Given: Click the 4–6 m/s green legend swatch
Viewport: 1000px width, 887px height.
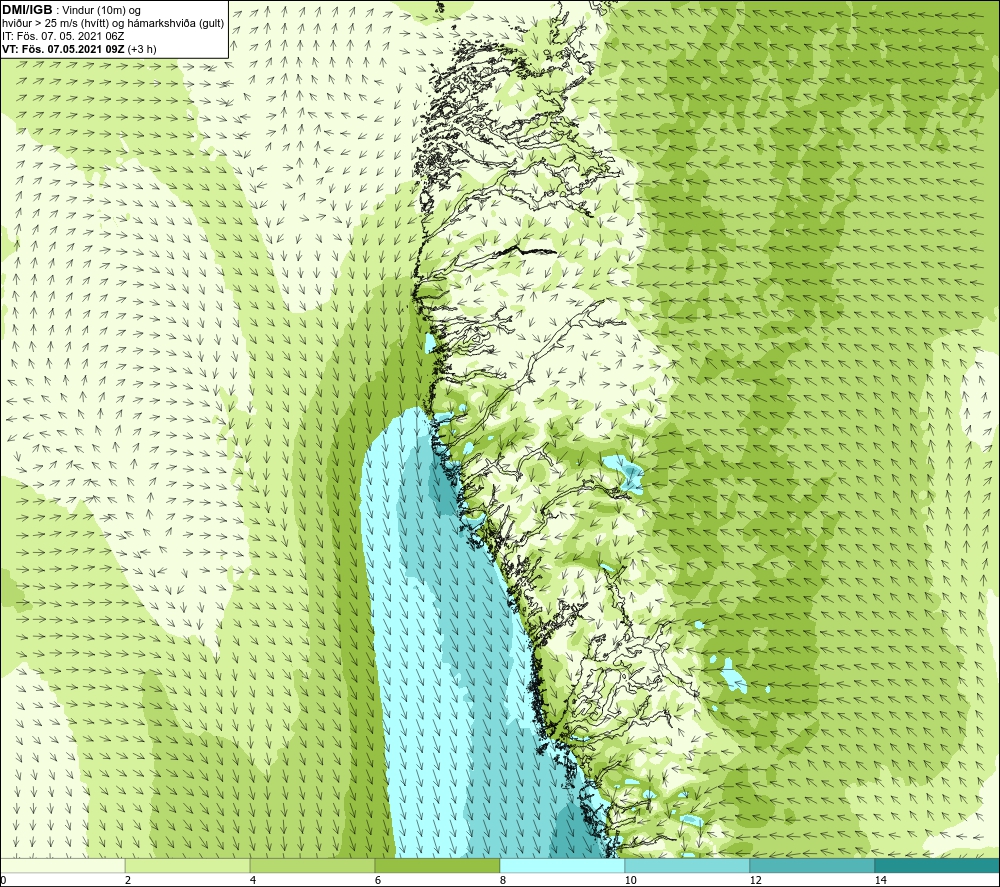Looking at the screenshot, I should [x=312, y=865].
